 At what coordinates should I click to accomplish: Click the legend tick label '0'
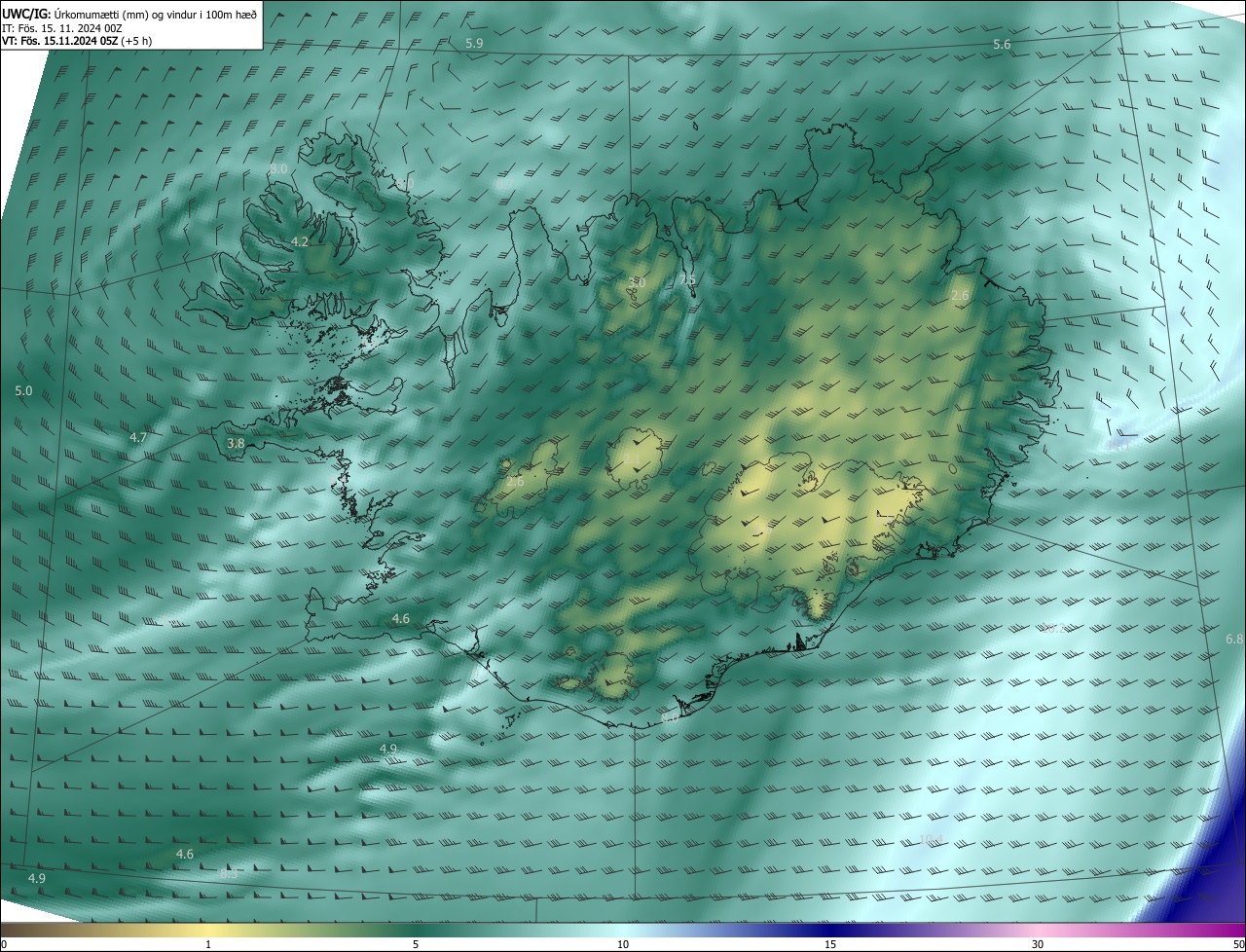[4, 944]
